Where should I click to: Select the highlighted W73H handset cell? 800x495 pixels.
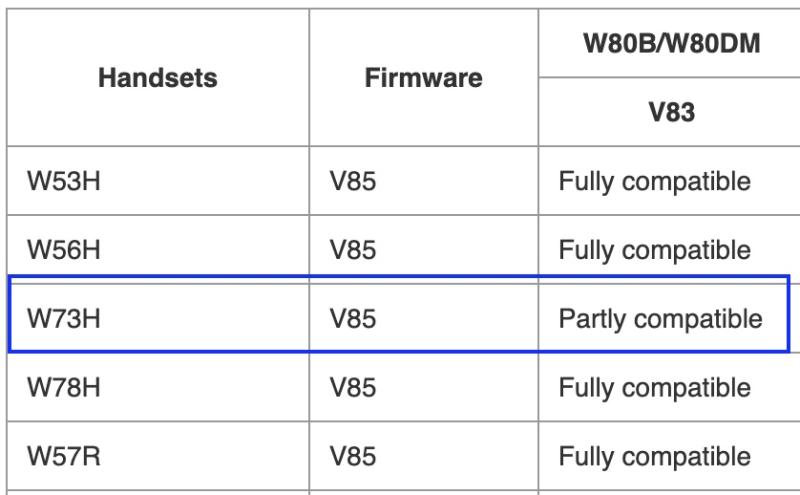point(158,318)
